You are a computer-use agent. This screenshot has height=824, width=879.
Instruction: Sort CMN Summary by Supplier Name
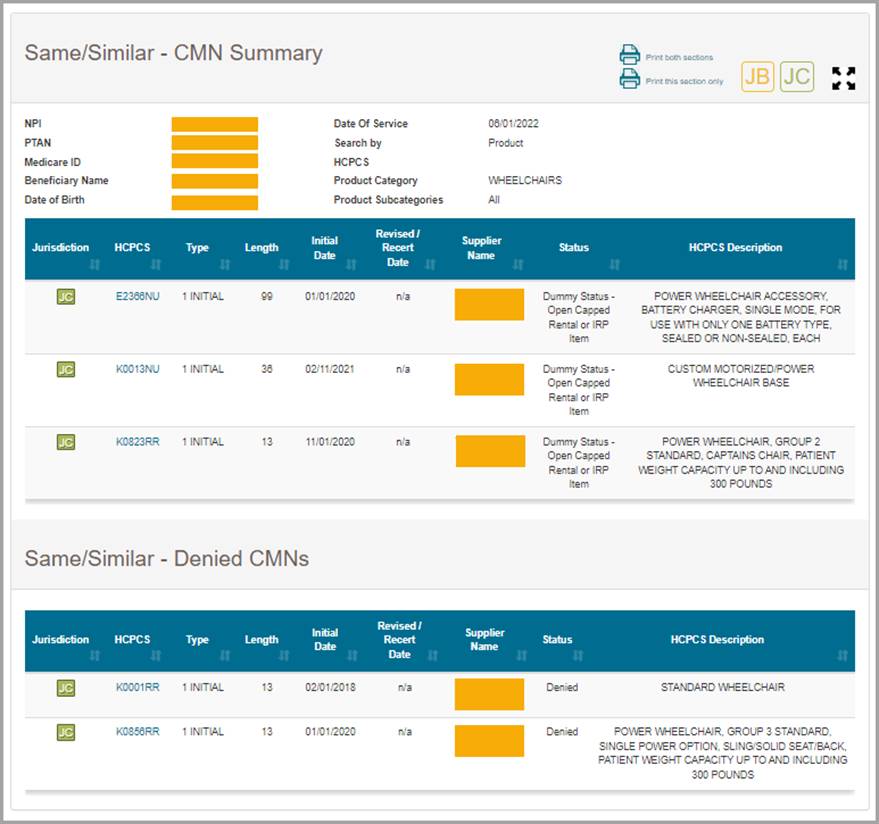click(481, 248)
